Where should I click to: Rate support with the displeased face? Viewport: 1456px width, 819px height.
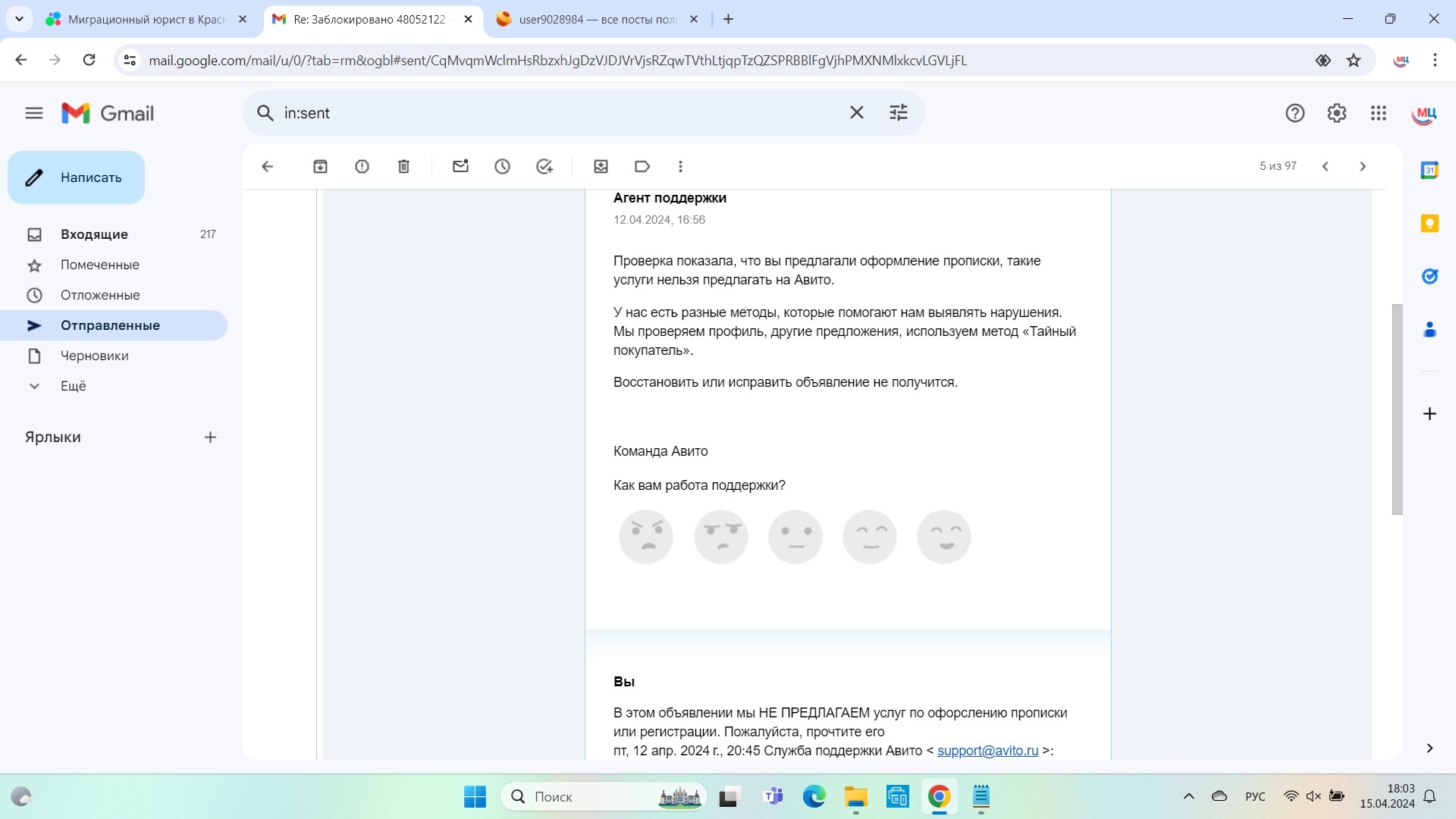point(720,537)
